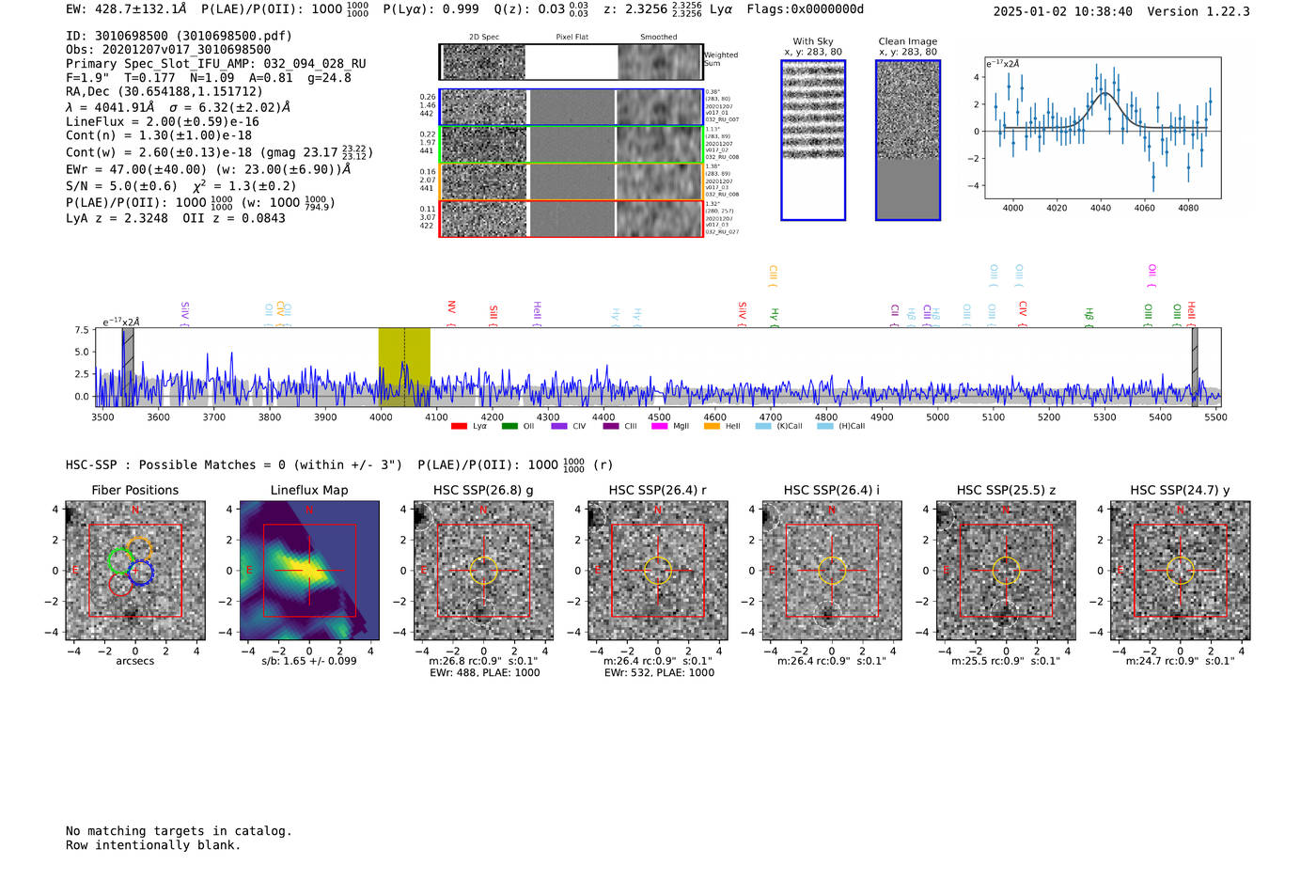
Task: Click the timestamp 2025-01-02 10:38:40
Action: point(1063,11)
